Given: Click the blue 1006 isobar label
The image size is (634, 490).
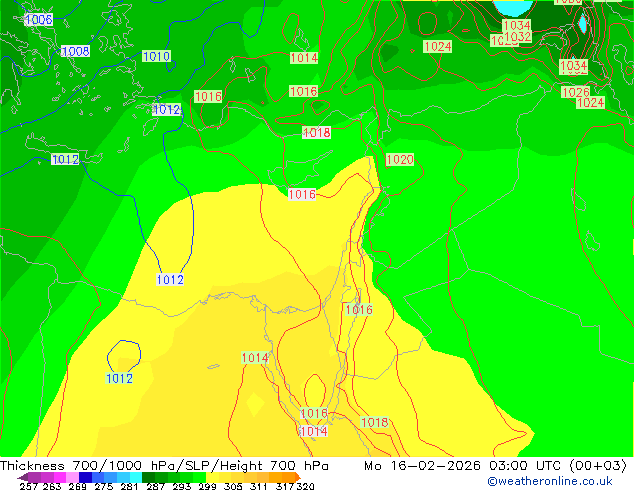Looking at the screenshot, I should point(38,19).
